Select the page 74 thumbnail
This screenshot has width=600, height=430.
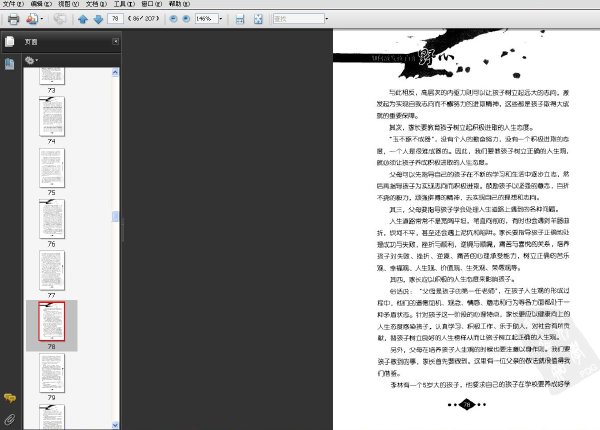coord(52,116)
